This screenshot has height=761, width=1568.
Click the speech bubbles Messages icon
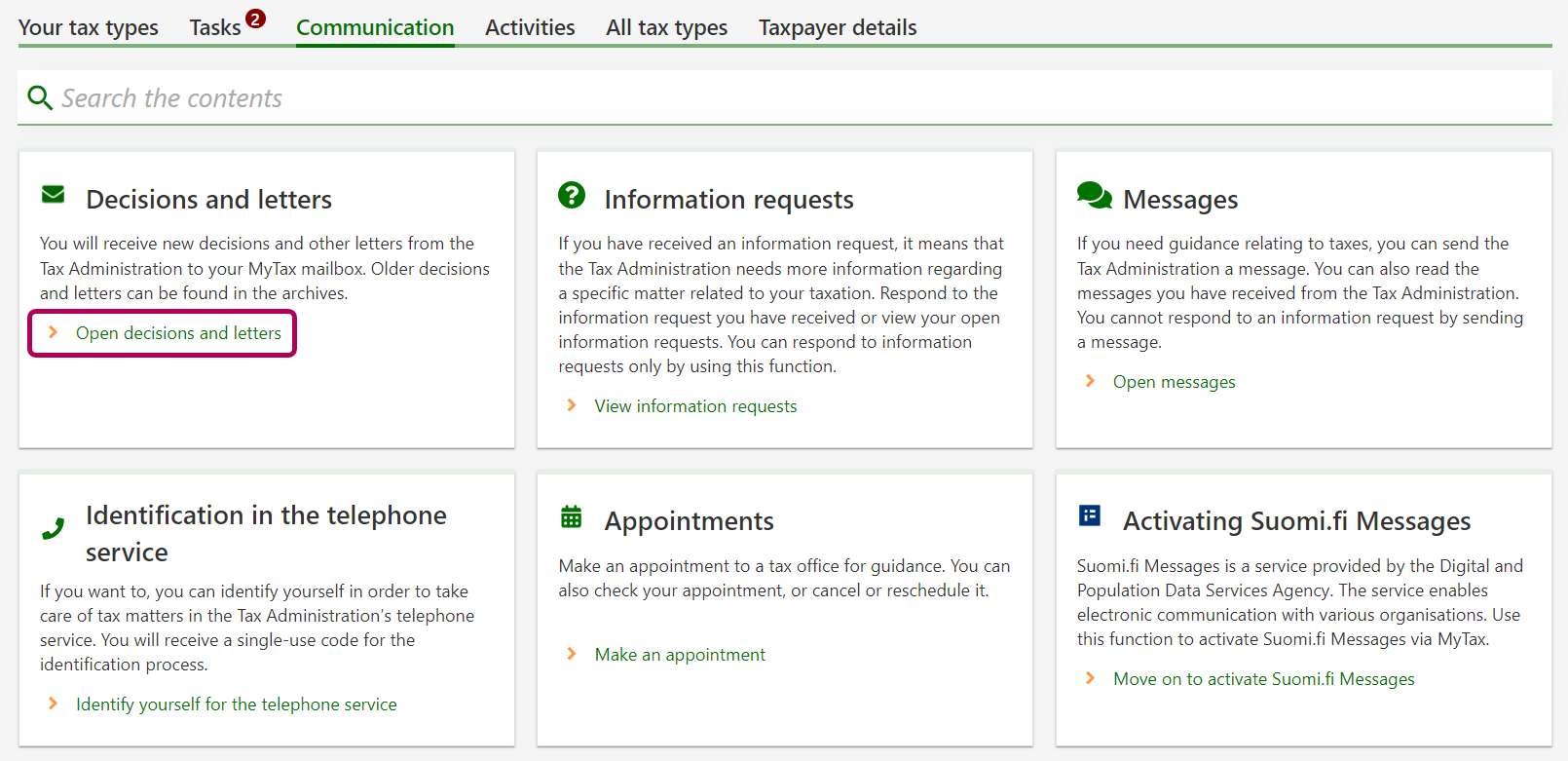(1094, 195)
